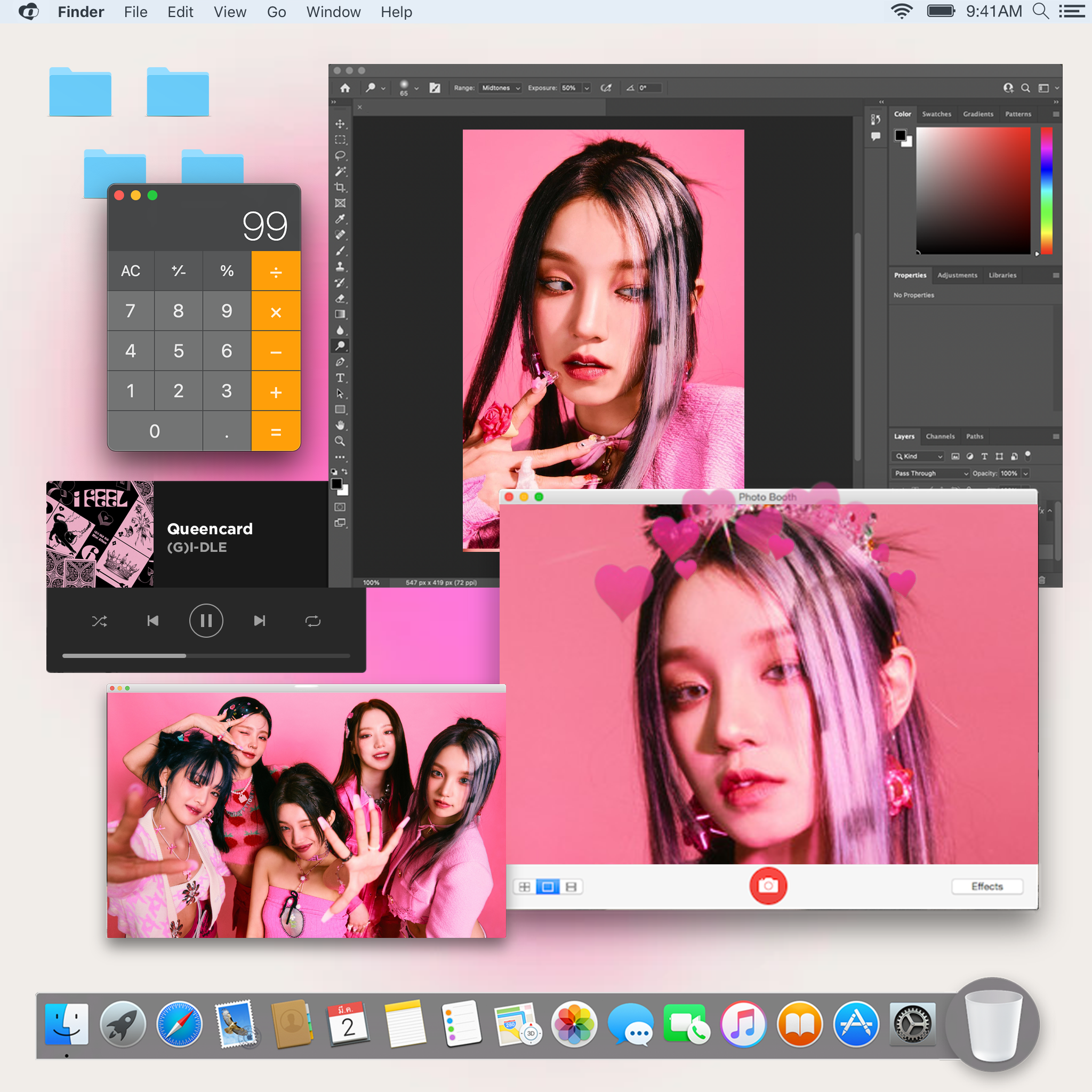This screenshot has height=1092, width=1092.
Task: Choose the Eyedropper tool
Action: pos(340,219)
